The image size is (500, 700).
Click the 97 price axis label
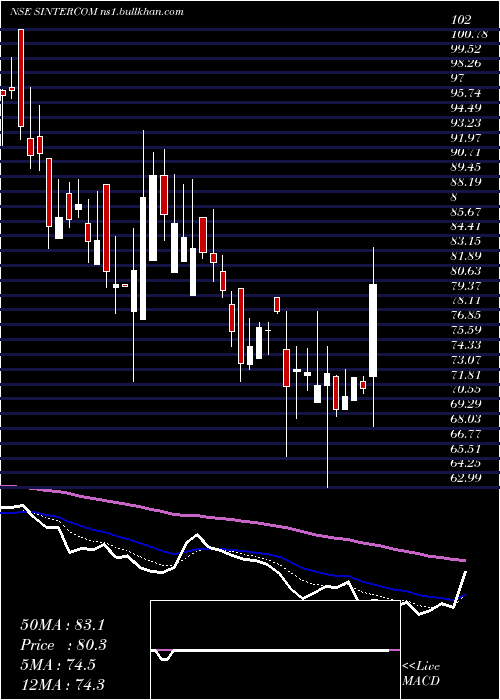458,78
